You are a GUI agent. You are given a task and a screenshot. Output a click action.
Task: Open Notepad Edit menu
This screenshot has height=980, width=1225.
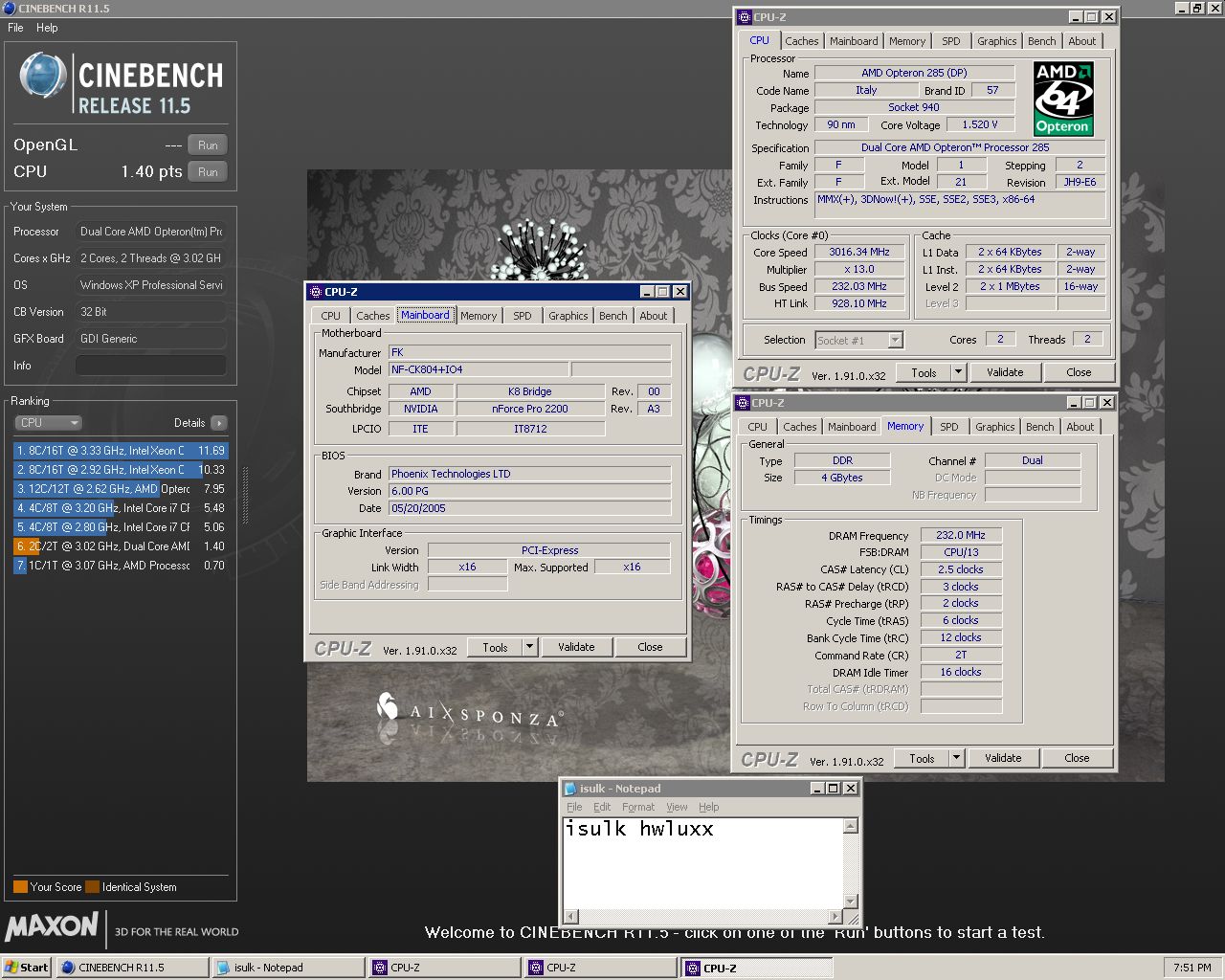pos(602,807)
